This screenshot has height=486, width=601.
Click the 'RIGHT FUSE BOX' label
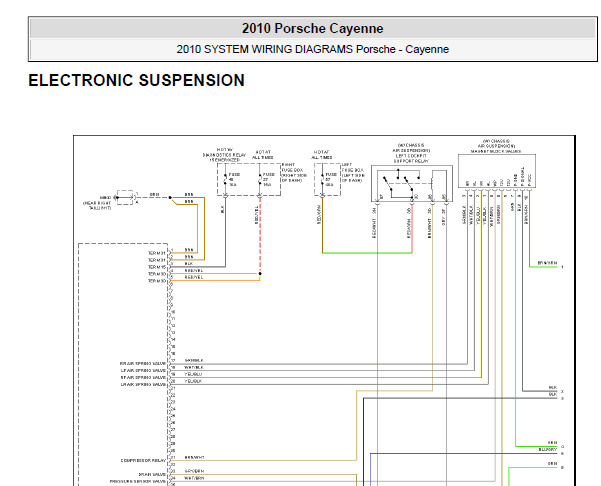[294, 172]
